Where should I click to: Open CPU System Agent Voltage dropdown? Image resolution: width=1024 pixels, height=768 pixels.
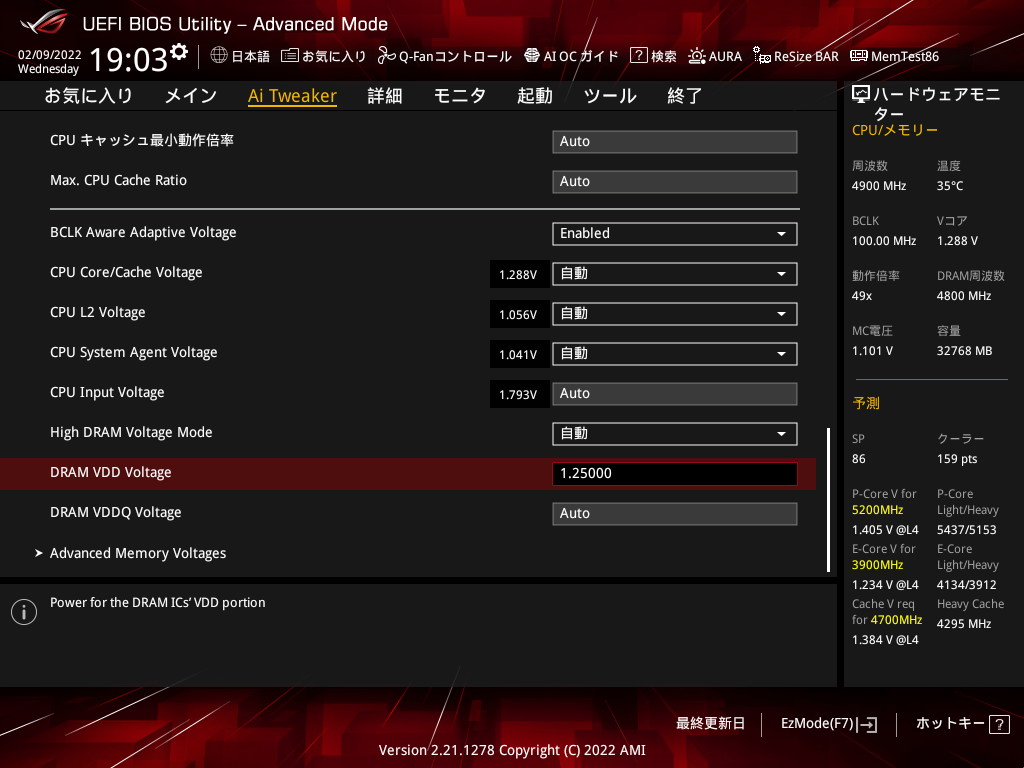point(675,354)
